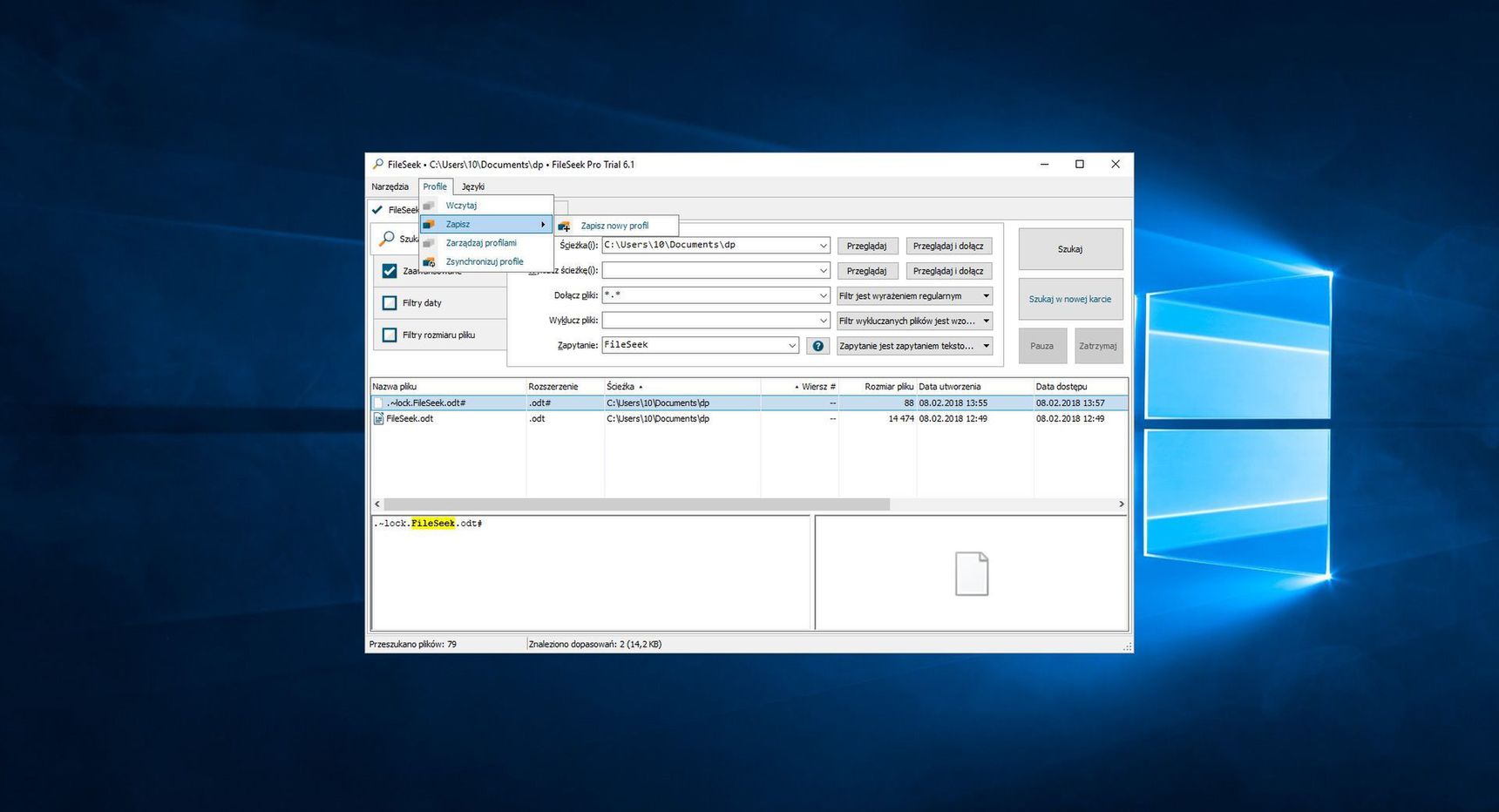Click highlighted FileSeek text in preview
Screen dimensions: 1499x812
(433, 524)
